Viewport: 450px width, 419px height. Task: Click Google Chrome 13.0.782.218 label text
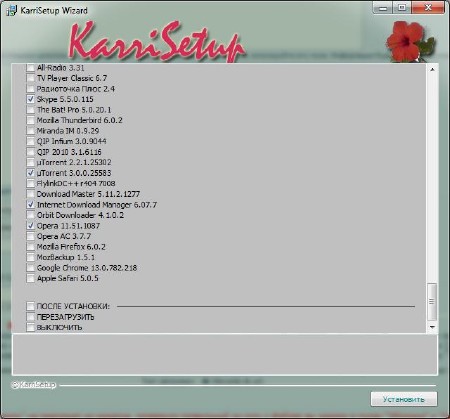(87, 268)
